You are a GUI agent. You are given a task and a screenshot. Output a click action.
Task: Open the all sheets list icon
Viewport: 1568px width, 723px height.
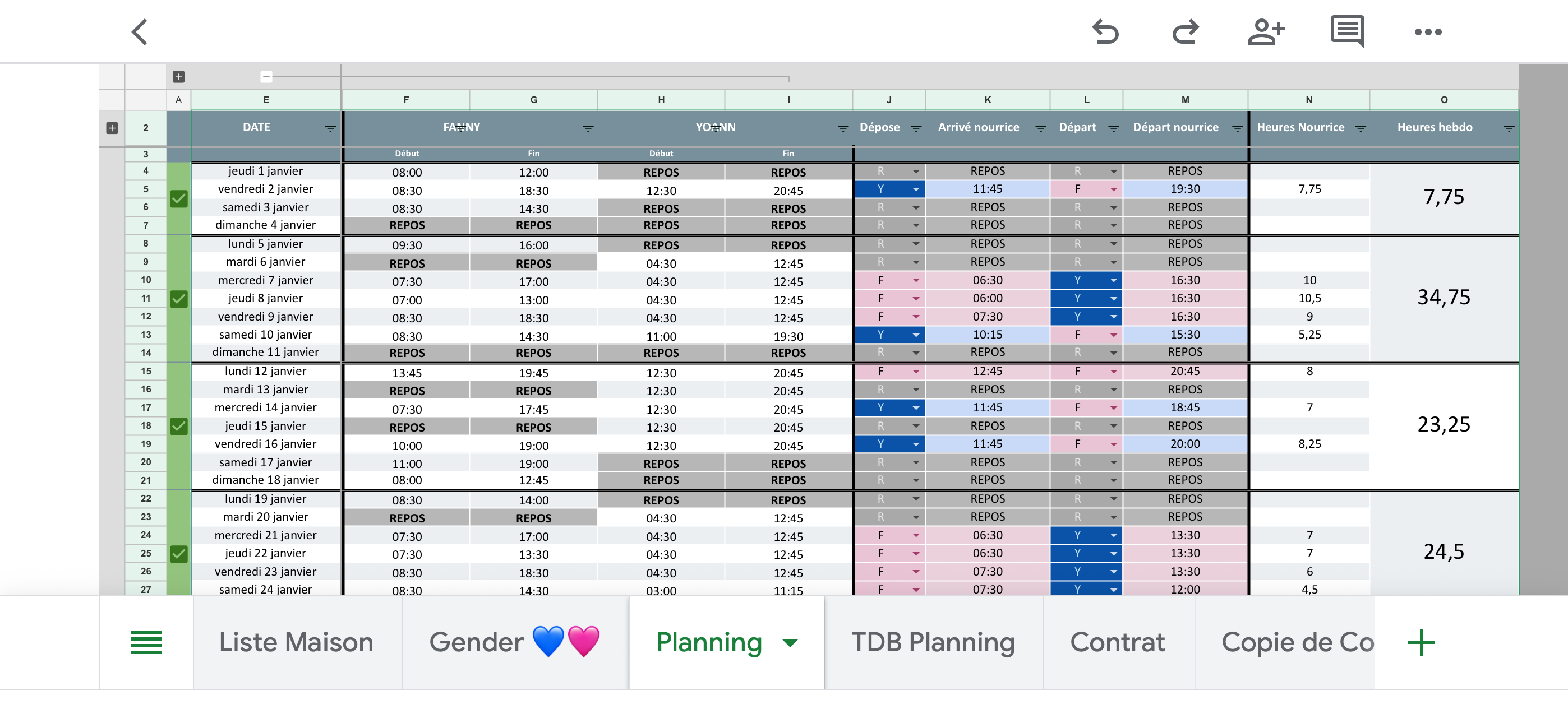tap(146, 642)
